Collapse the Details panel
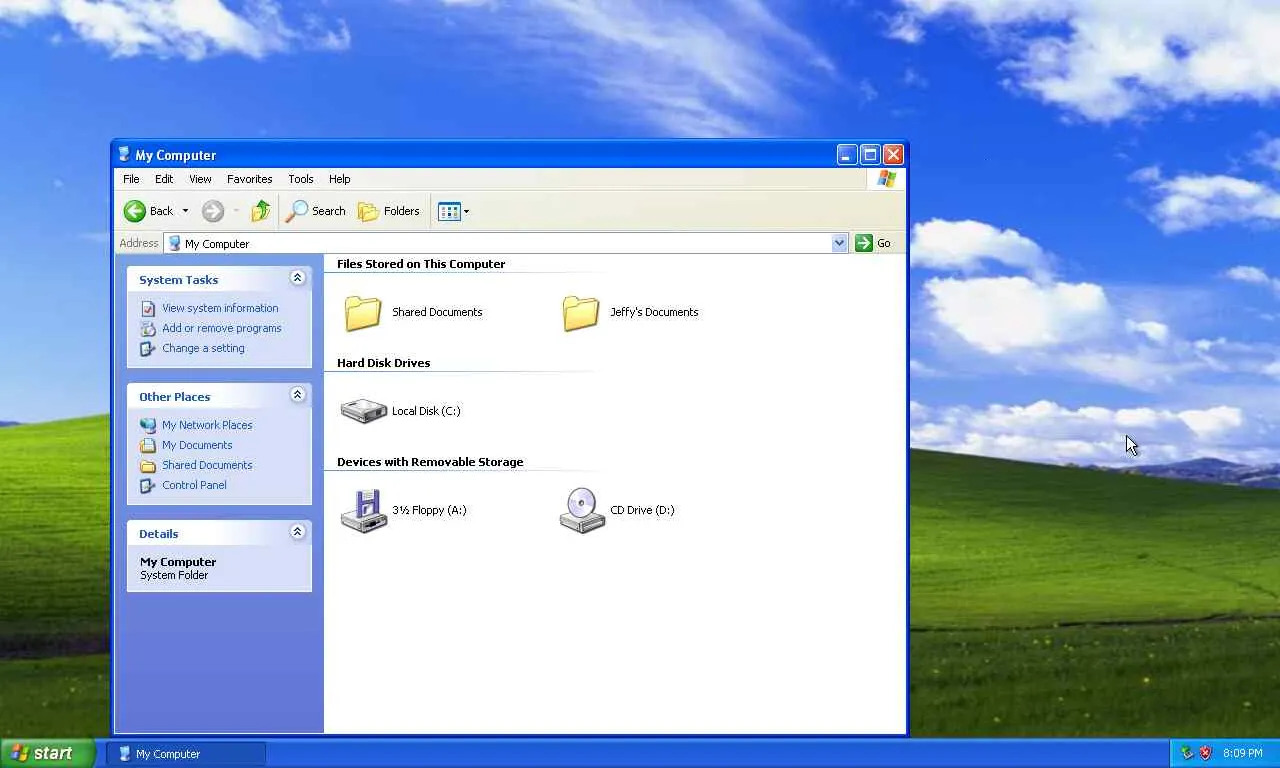The image size is (1280, 768). pos(297,532)
